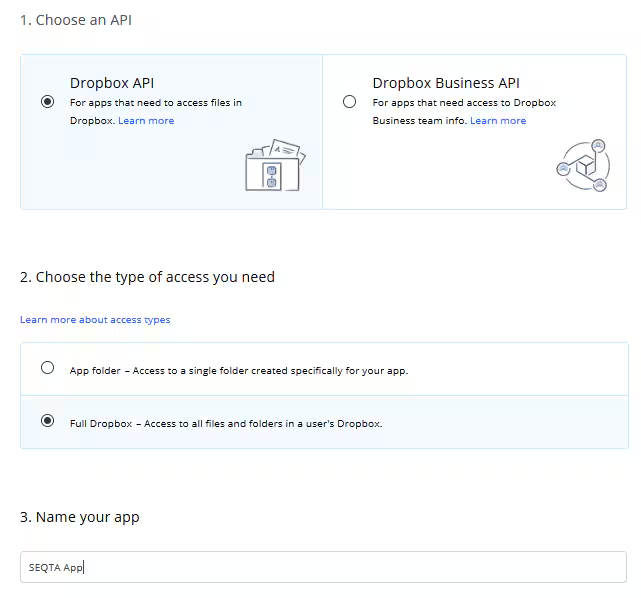The image size is (641, 598).
Task: Choose the Full Dropbox access radio button
Action: coord(47,420)
